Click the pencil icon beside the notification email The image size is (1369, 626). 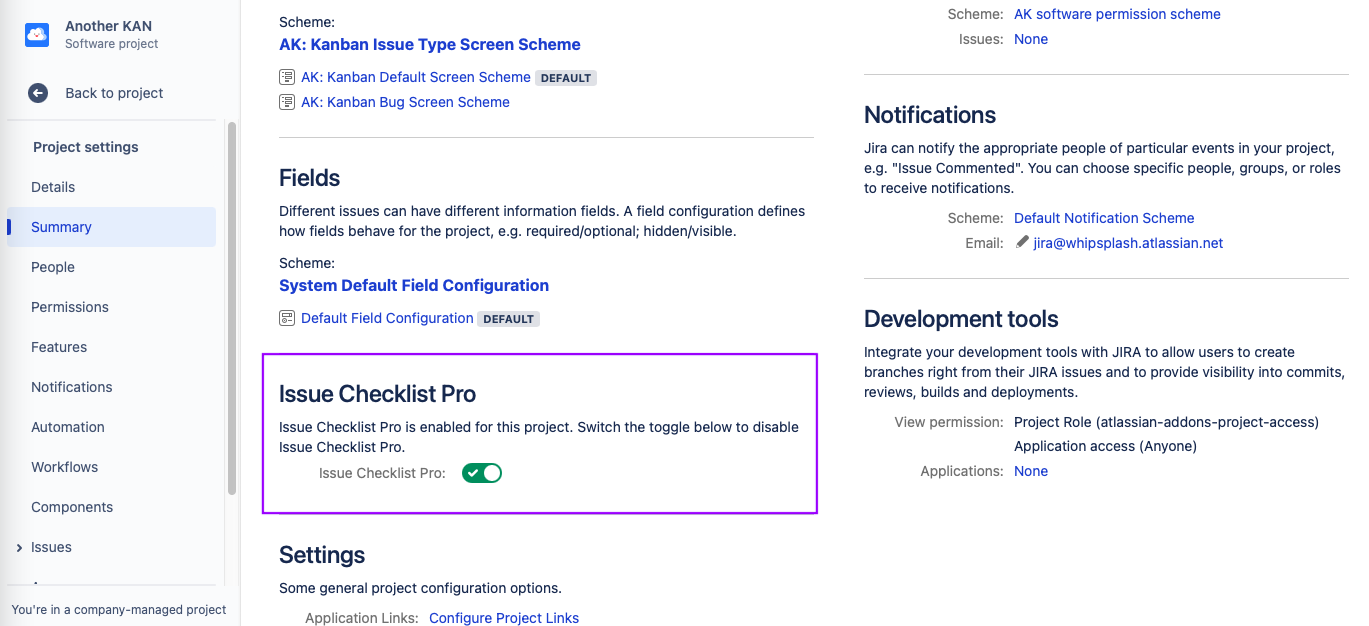click(x=1022, y=243)
